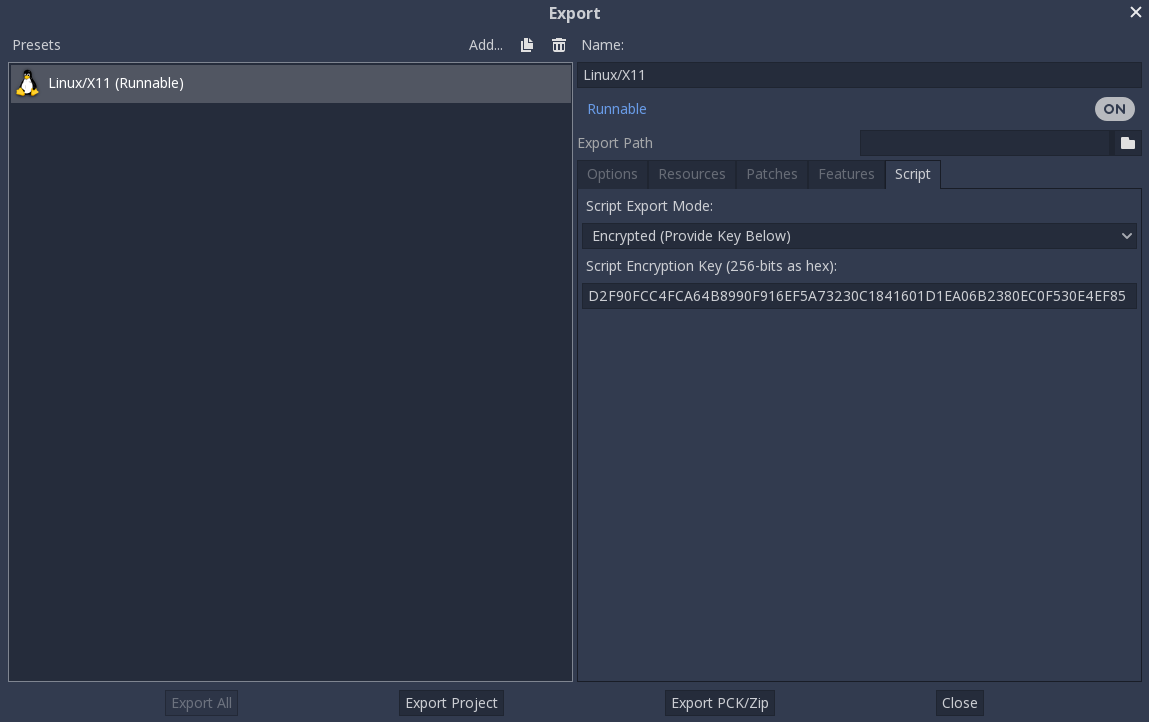1149x722 pixels.
Task: Click Add to create a new preset
Action: [486, 45]
